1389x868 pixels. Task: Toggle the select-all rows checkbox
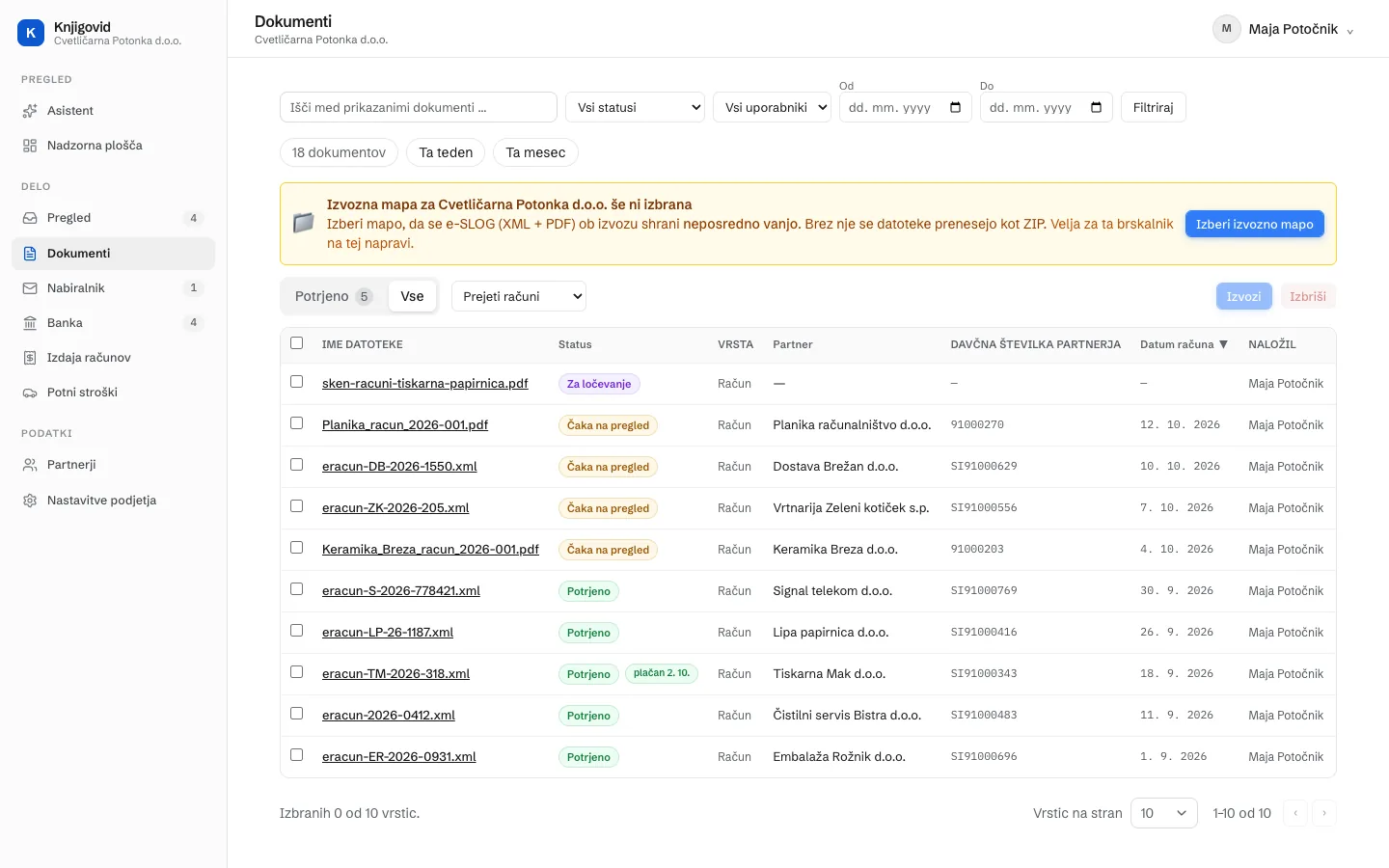296,343
